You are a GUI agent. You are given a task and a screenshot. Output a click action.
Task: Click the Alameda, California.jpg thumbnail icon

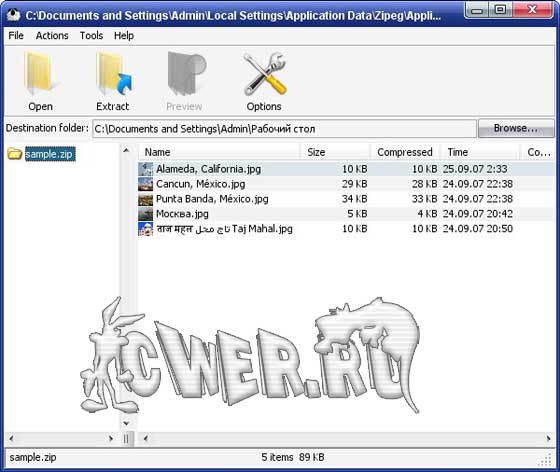click(x=145, y=169)
